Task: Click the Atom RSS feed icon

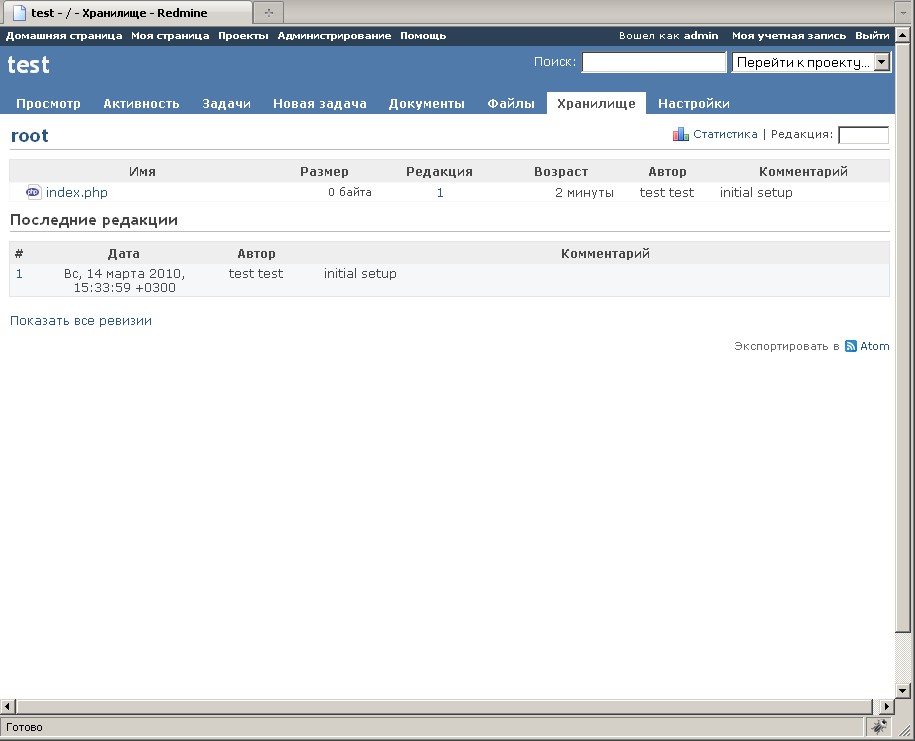Action: click(x=851, y=346)
